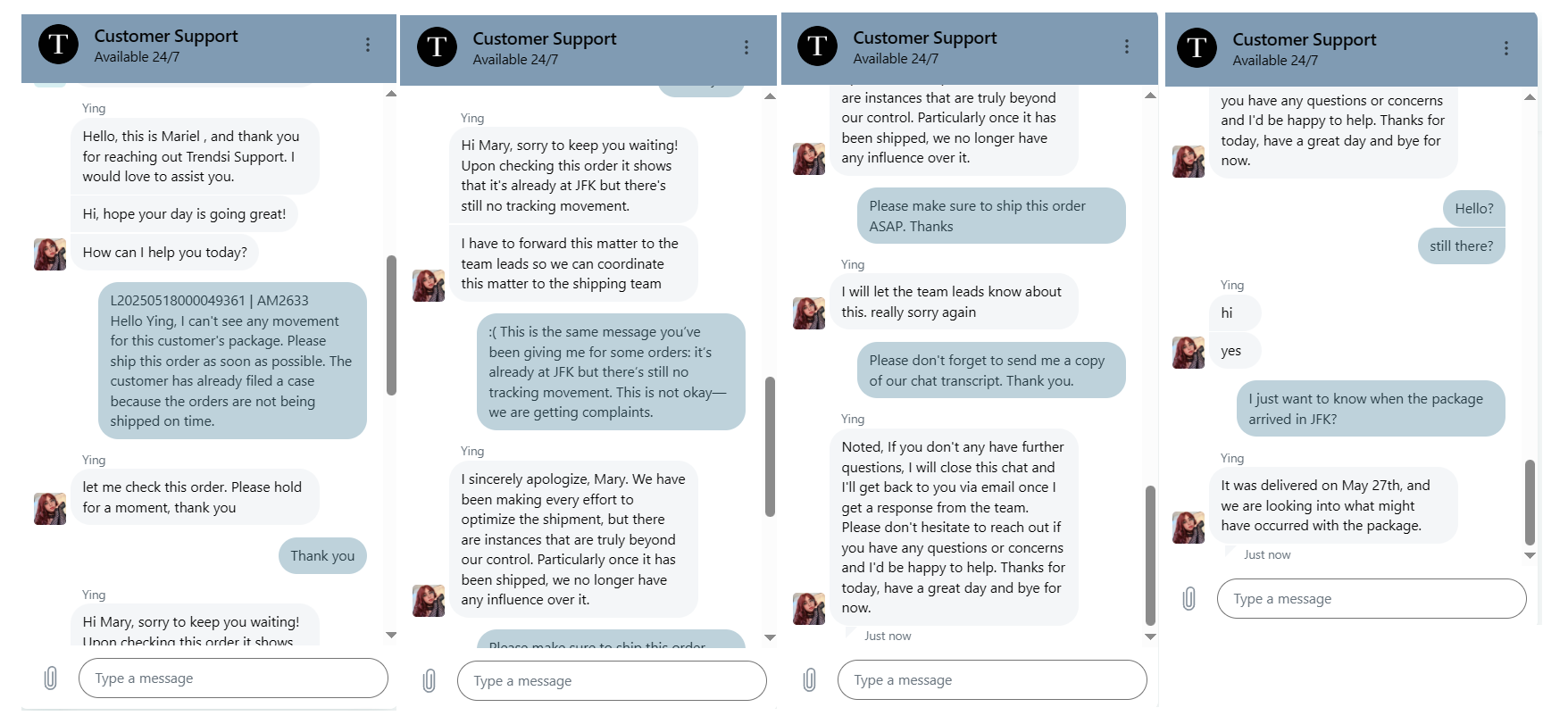
Task: Click the "Thank you" message bubble
Action: [322, 556]
